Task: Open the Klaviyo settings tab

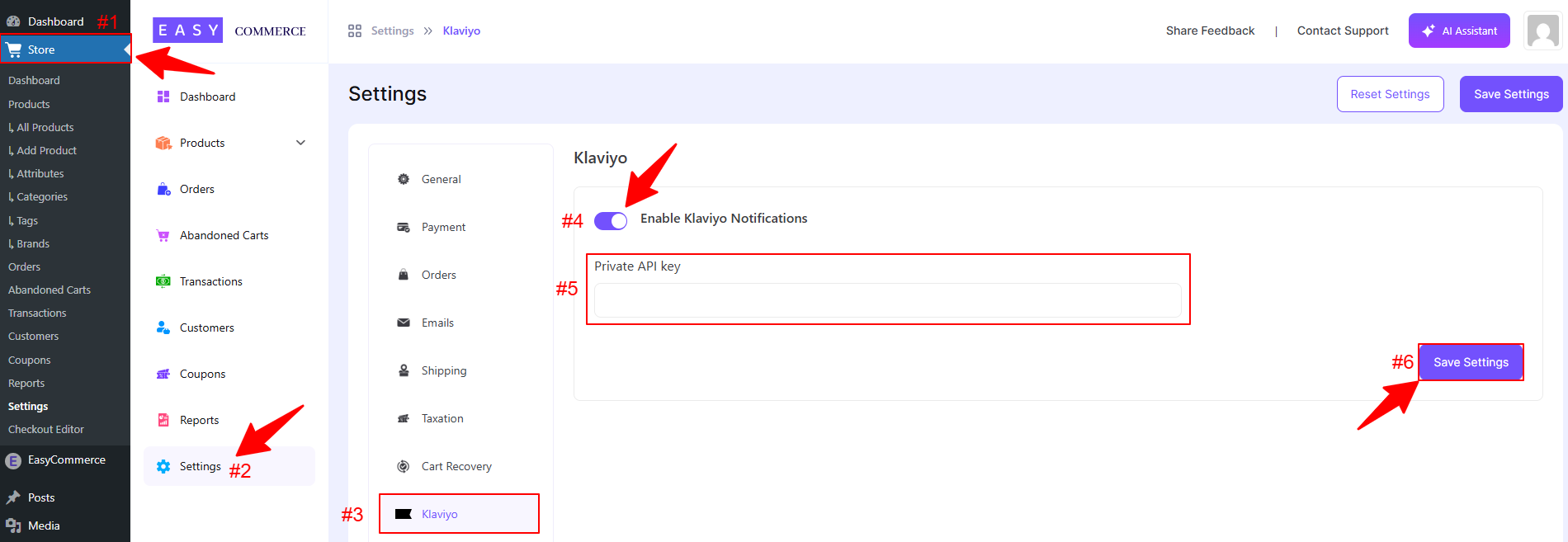Action: 459,514
